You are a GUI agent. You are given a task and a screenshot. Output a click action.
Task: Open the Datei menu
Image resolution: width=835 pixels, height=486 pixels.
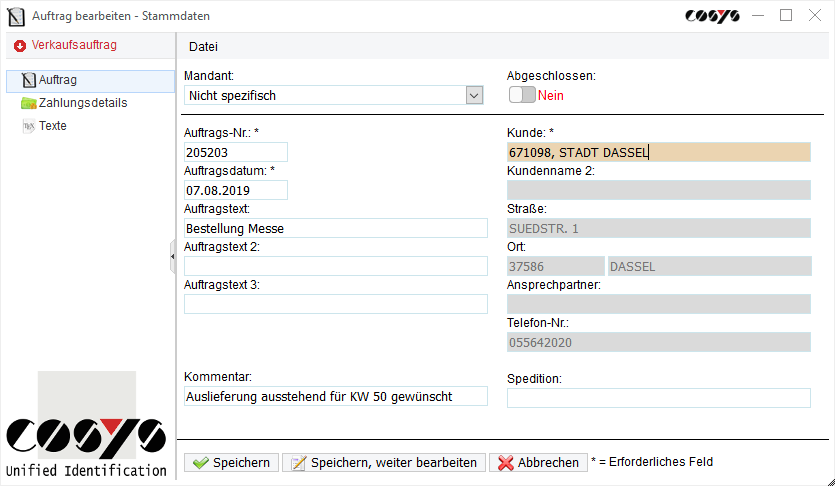203,46
